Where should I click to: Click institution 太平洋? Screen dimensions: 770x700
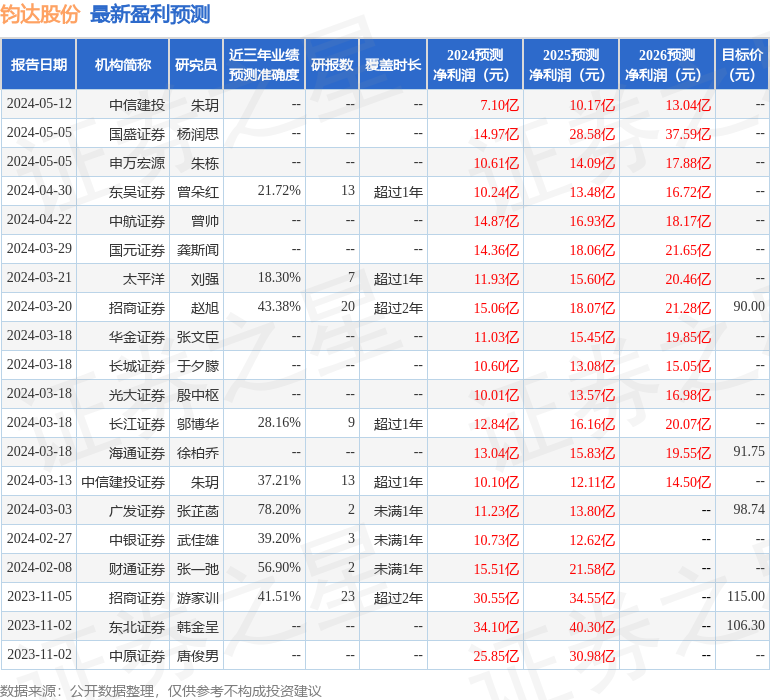pyautogui.click(x=143, y=279)
